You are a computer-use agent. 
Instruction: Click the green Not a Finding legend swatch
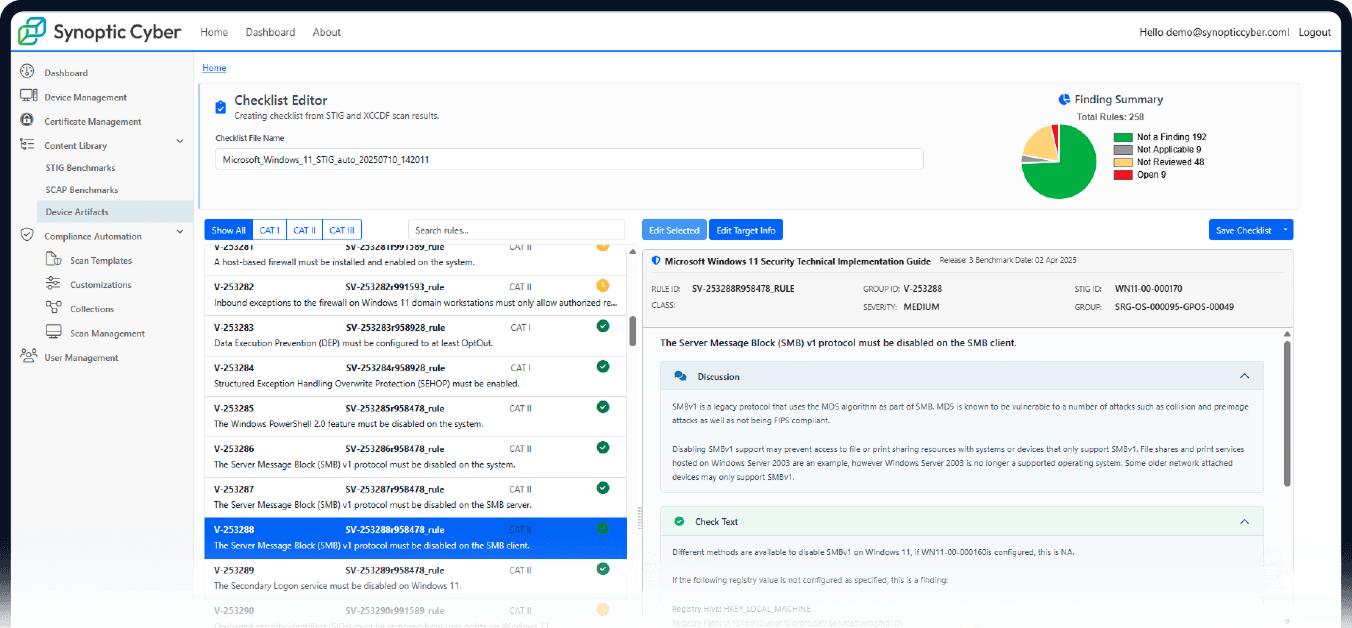click(x=1122, y=137)
